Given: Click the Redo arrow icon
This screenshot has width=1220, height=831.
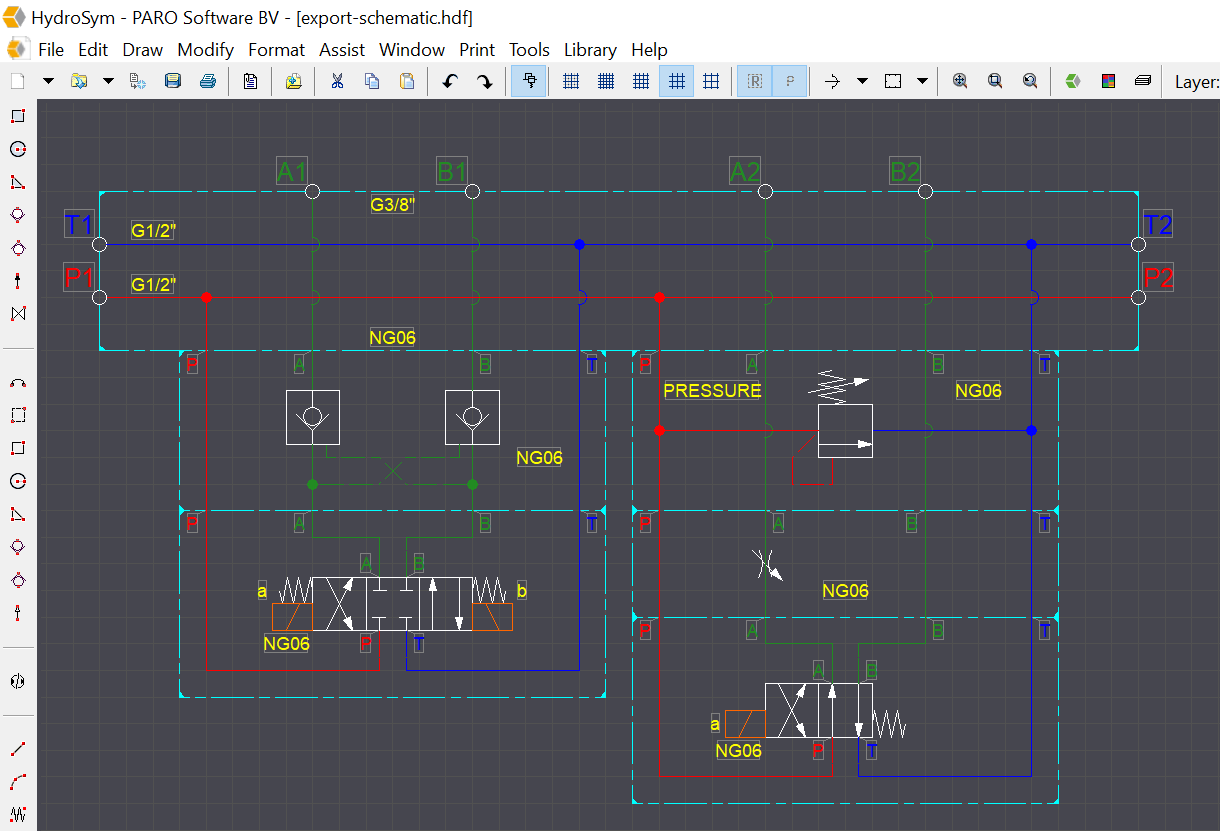Looking at the screenshot, I should click(x=485, y=81).
